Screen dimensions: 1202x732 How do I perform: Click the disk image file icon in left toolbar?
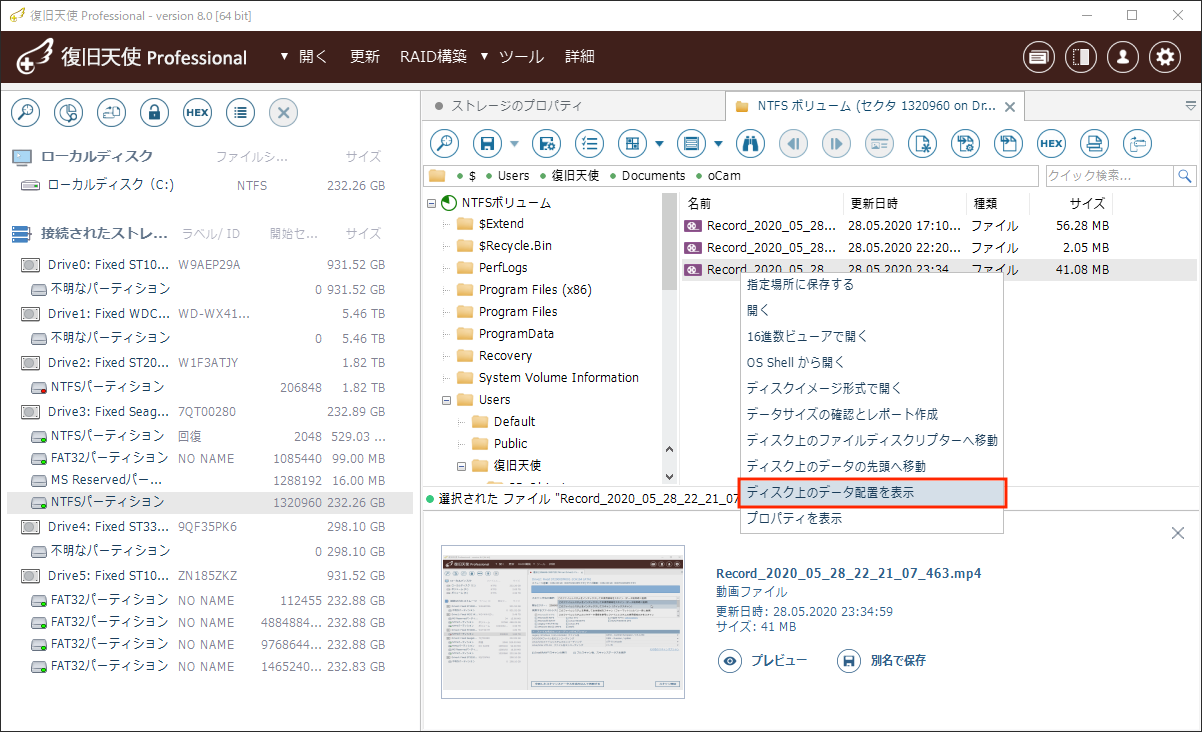coord(111,112)
